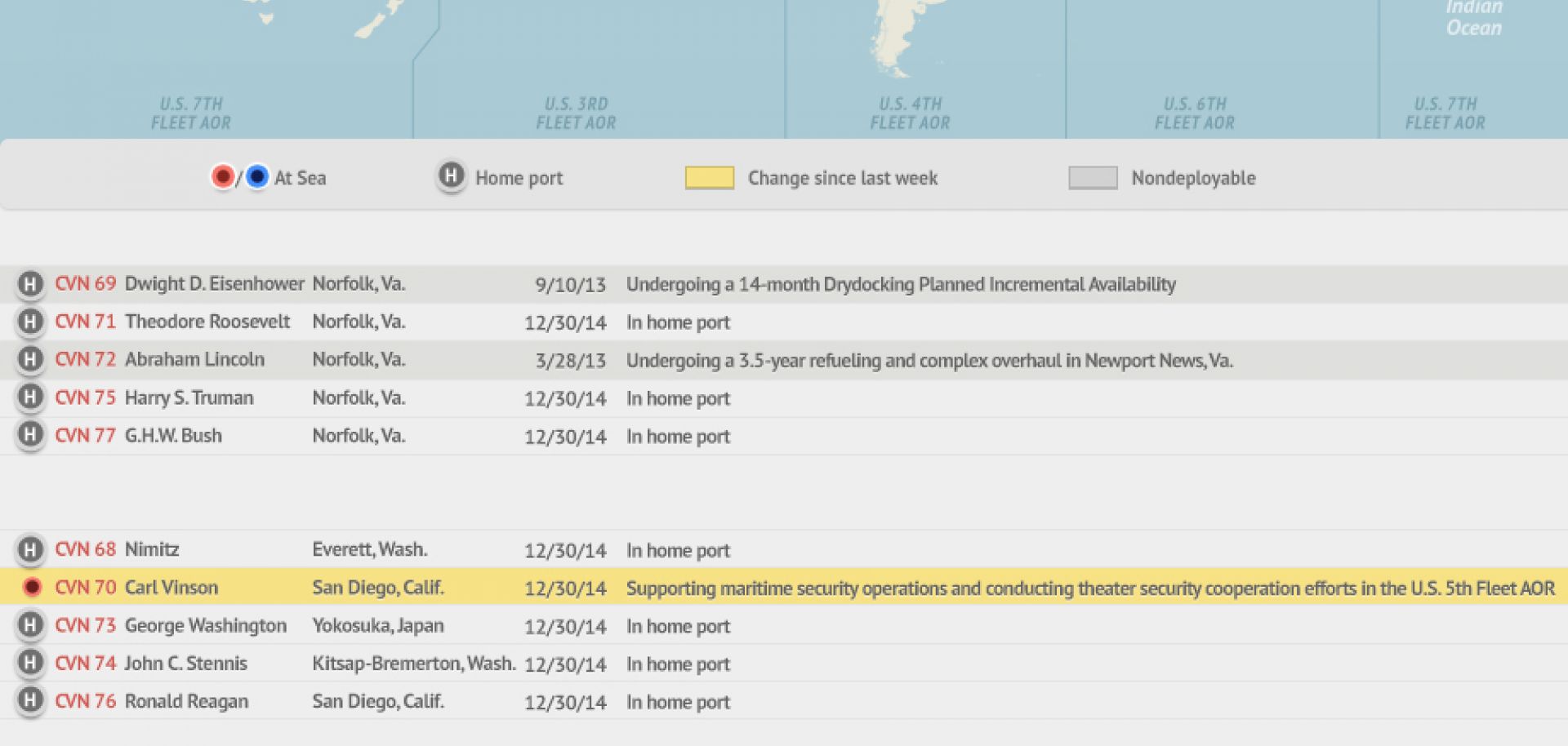This screenshot has height=746, width=1568.
Task: Click the At Sea legend label
Action: tap(300, 178)
